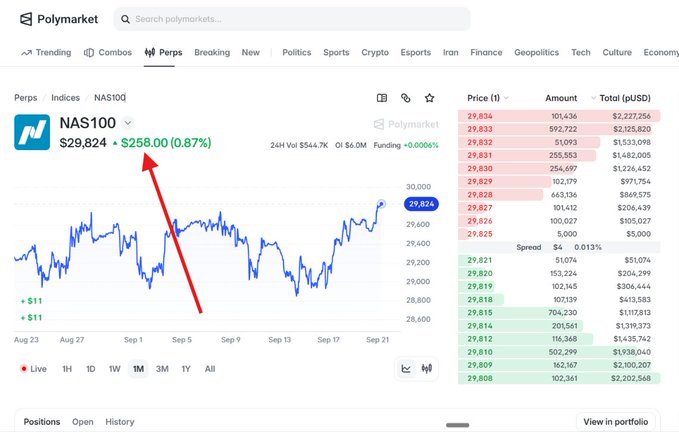679x432 pixels.
Task: Open the Price (1) grouping dropdown
Action: pyautogui.click(x=488, y=98)
